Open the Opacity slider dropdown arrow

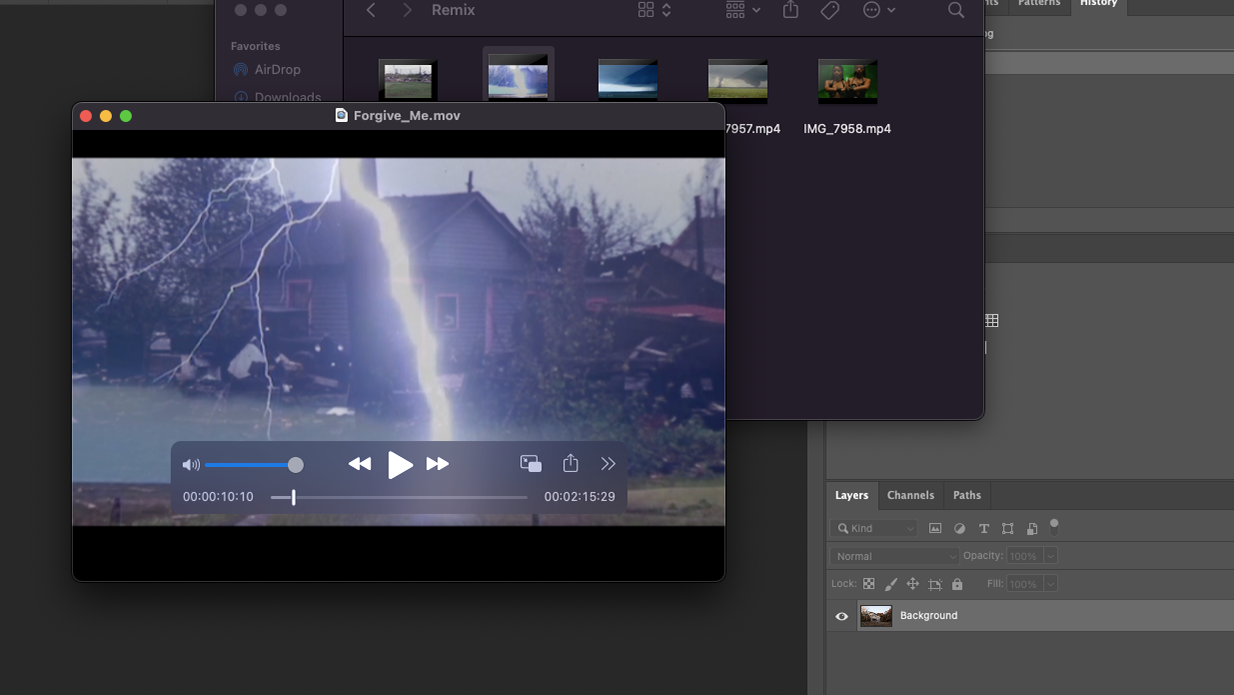1050,556
